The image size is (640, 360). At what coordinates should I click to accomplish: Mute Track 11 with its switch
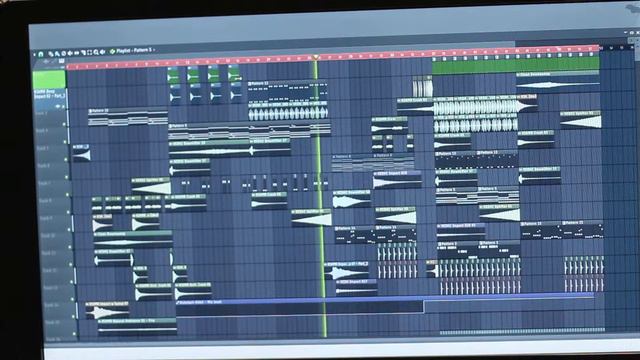(x=71, y=265)
